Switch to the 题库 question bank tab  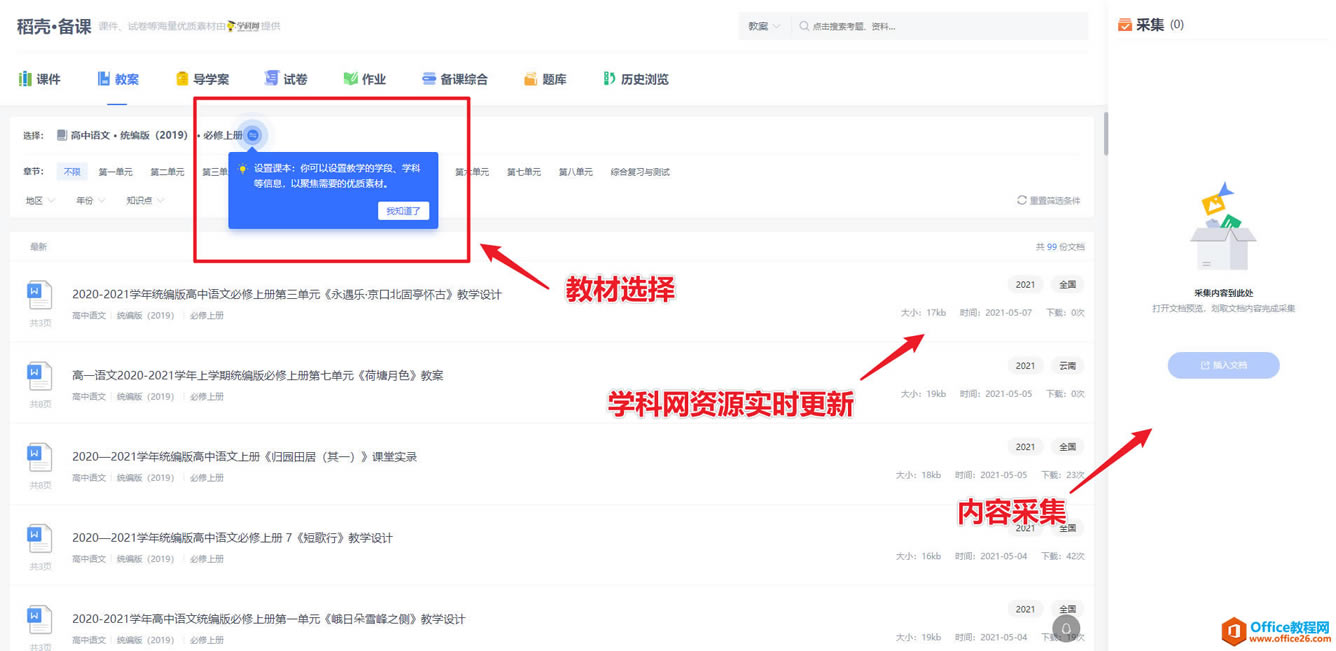(545, 79)
